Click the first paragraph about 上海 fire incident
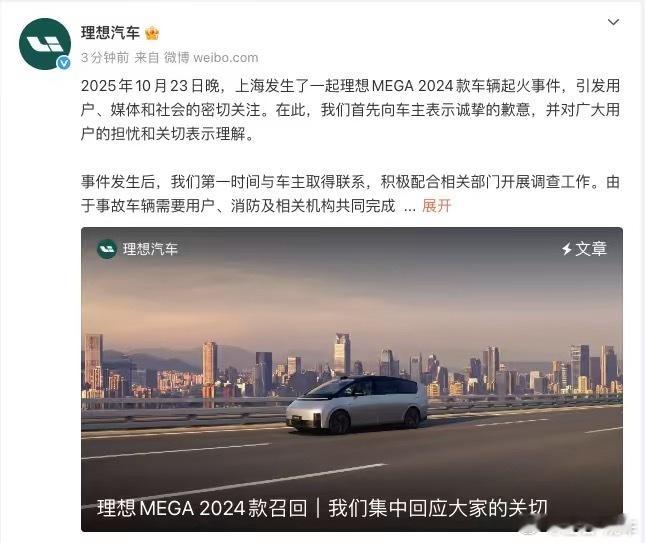 pyautogui.click(x=350, y=109)
